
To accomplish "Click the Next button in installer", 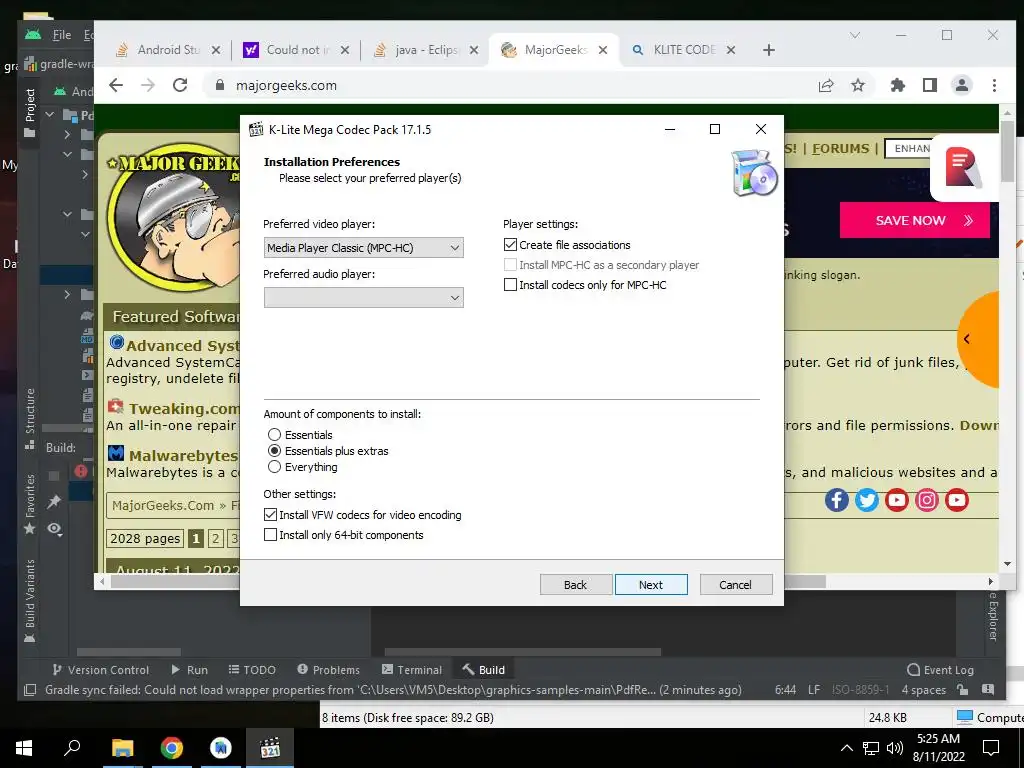I will pos(651,584).
